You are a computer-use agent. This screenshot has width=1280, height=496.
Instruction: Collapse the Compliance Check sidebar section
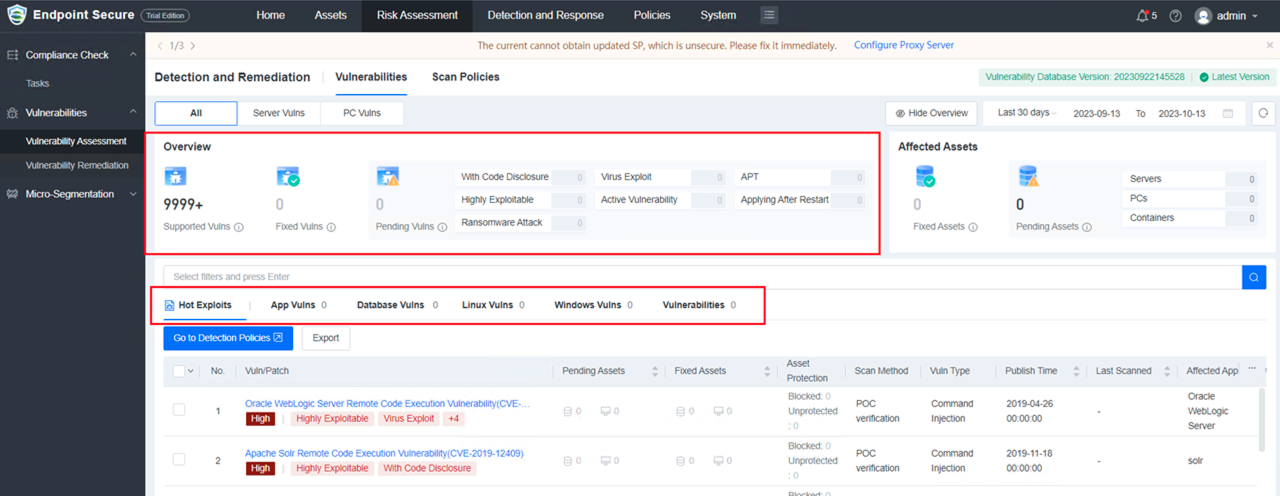[x=133, y=55]
